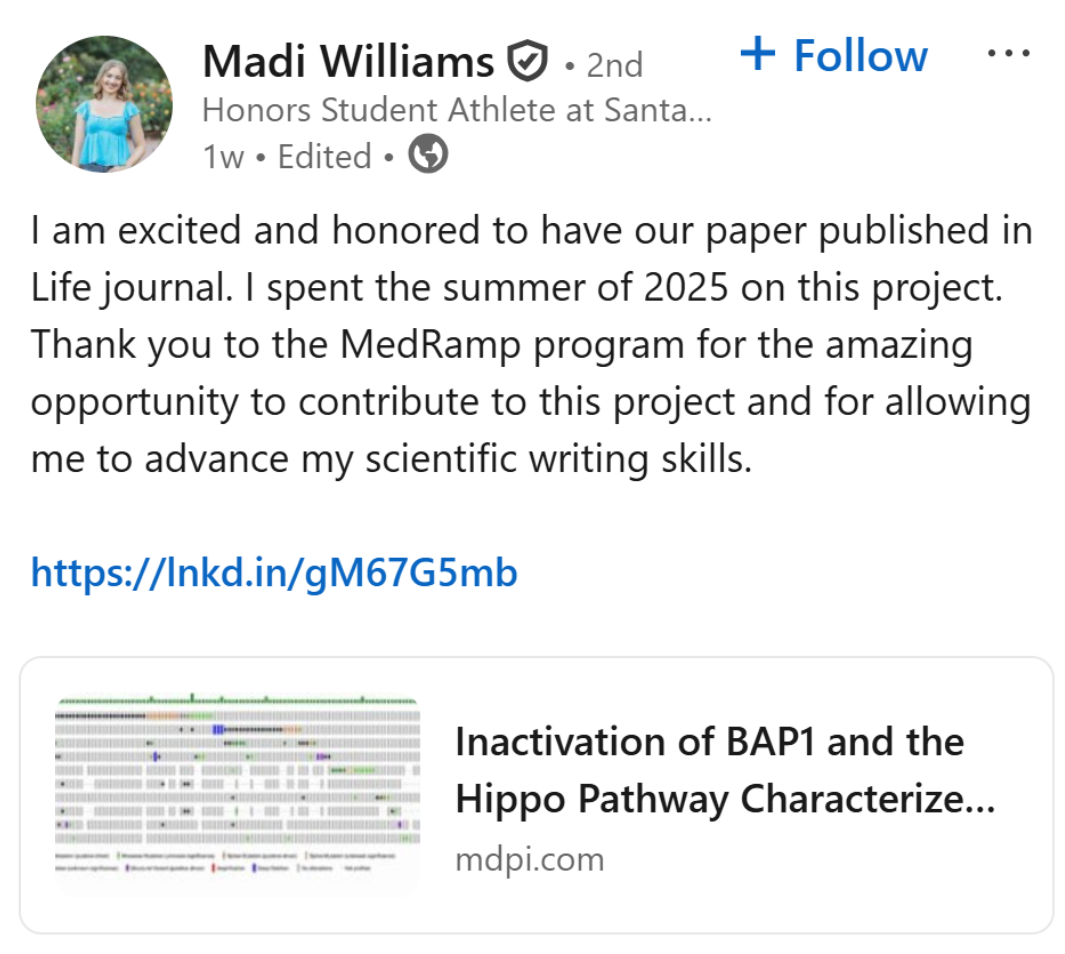Open the article chart preview thumbnail
Viewport: 1065px width, 954px height.
[238, 795]
